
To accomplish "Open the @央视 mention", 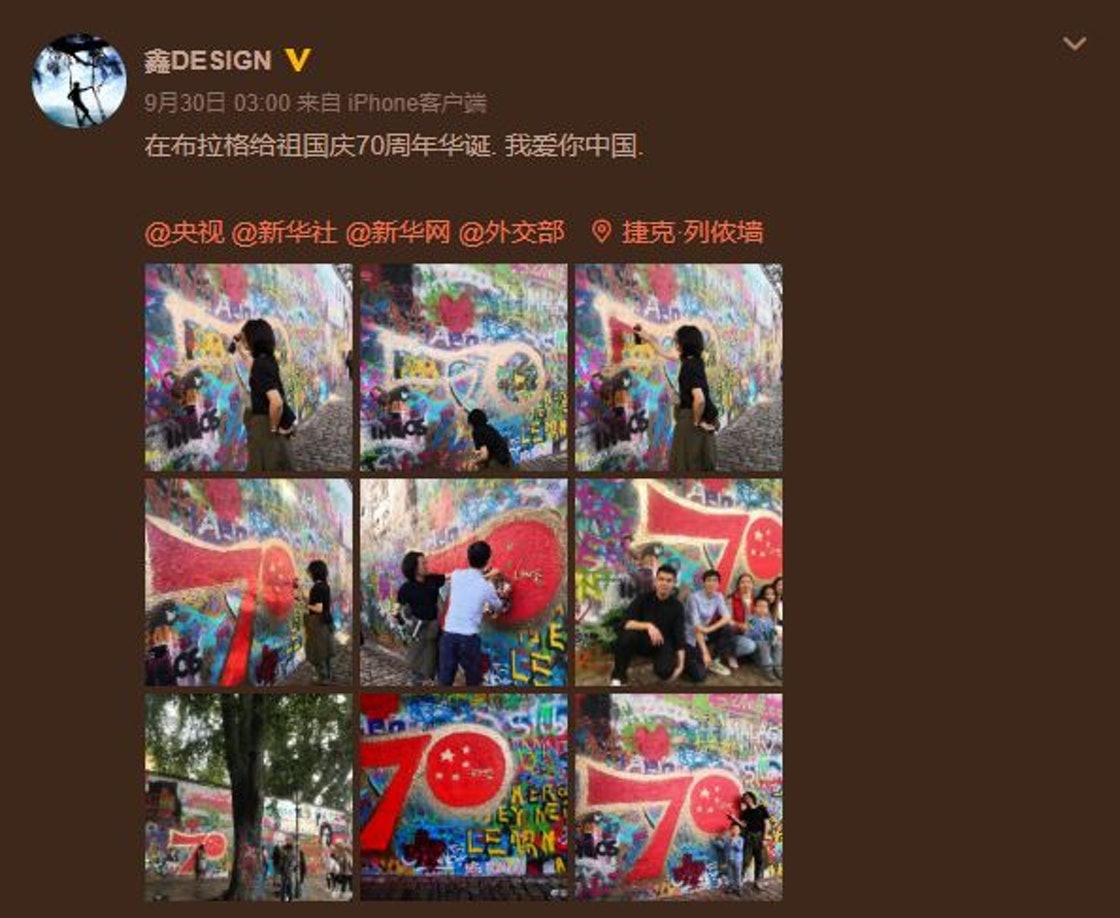I will coord(185,232).
